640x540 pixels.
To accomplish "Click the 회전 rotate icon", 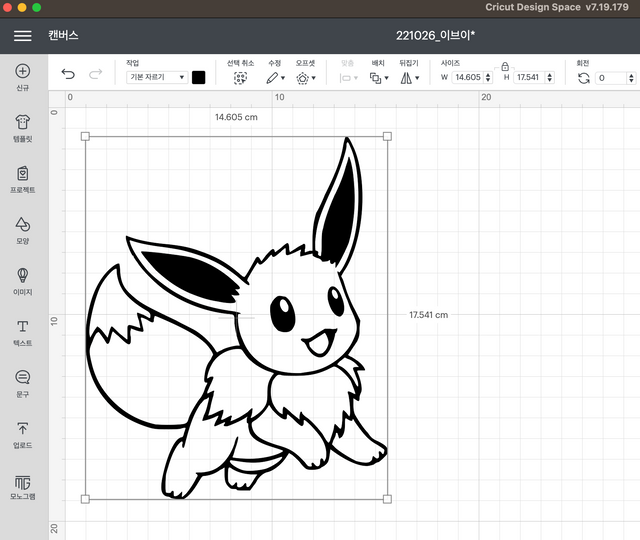I will point(584,78).
